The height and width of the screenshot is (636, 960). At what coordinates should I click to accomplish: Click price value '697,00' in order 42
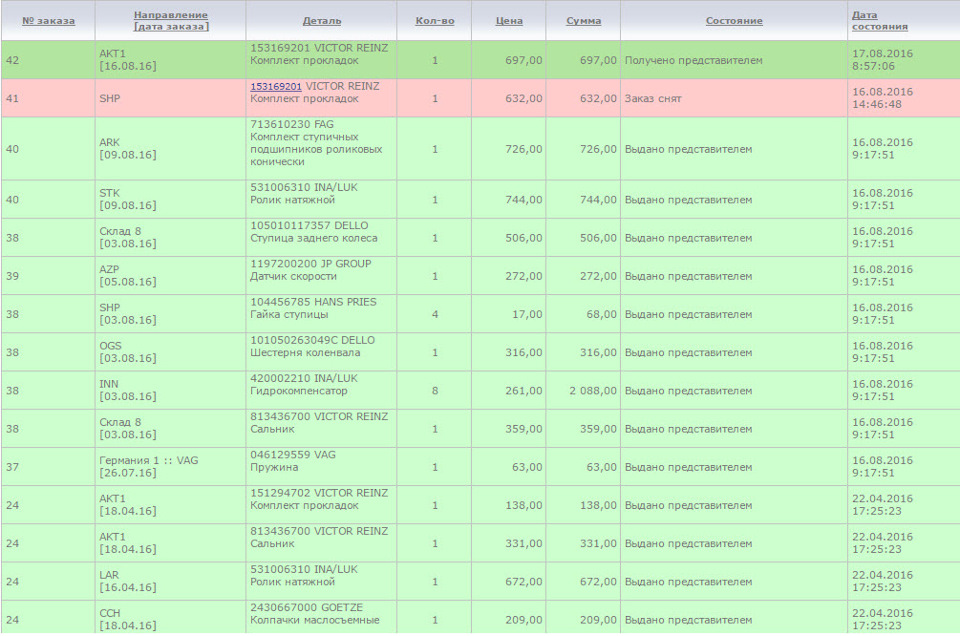click(x=523, y=60)
